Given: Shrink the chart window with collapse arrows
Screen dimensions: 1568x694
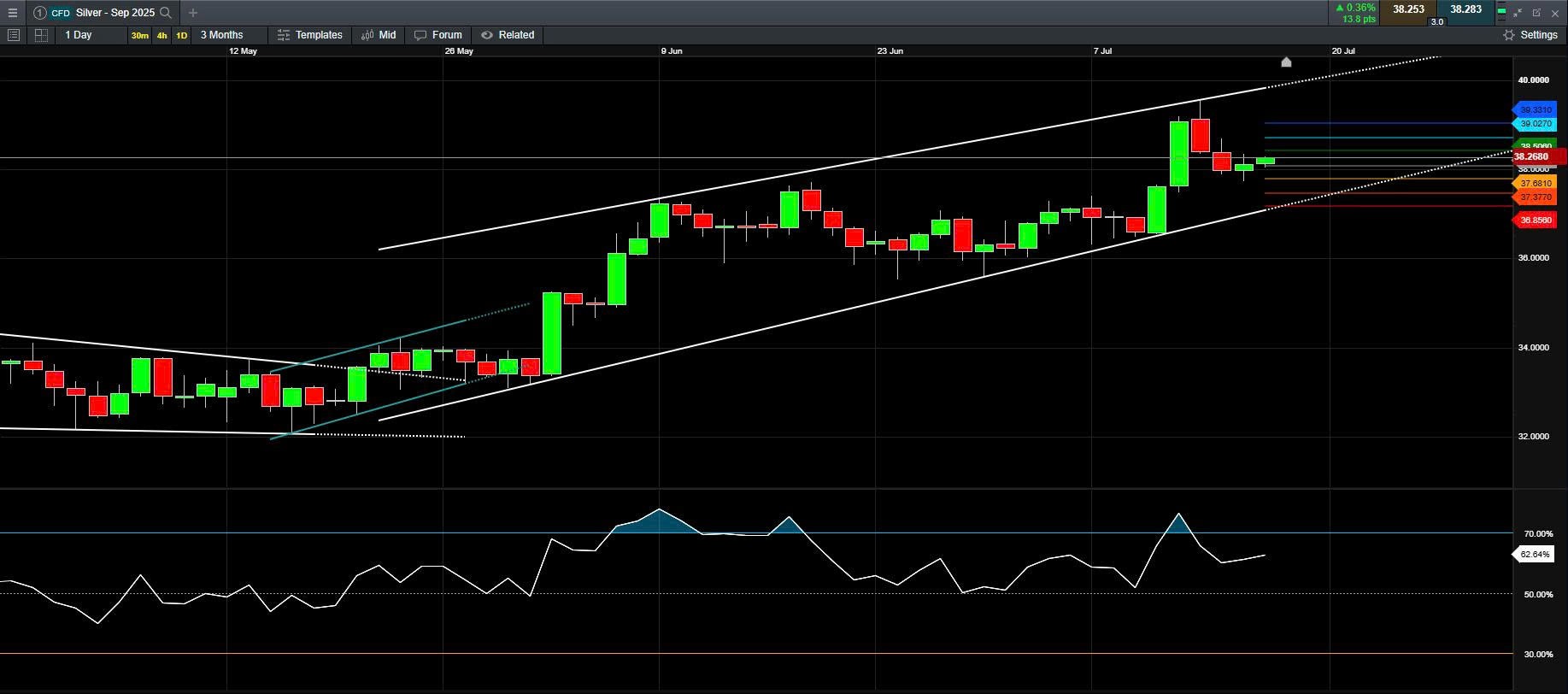Looking at the screenshot, I should tap(1518, 13).
